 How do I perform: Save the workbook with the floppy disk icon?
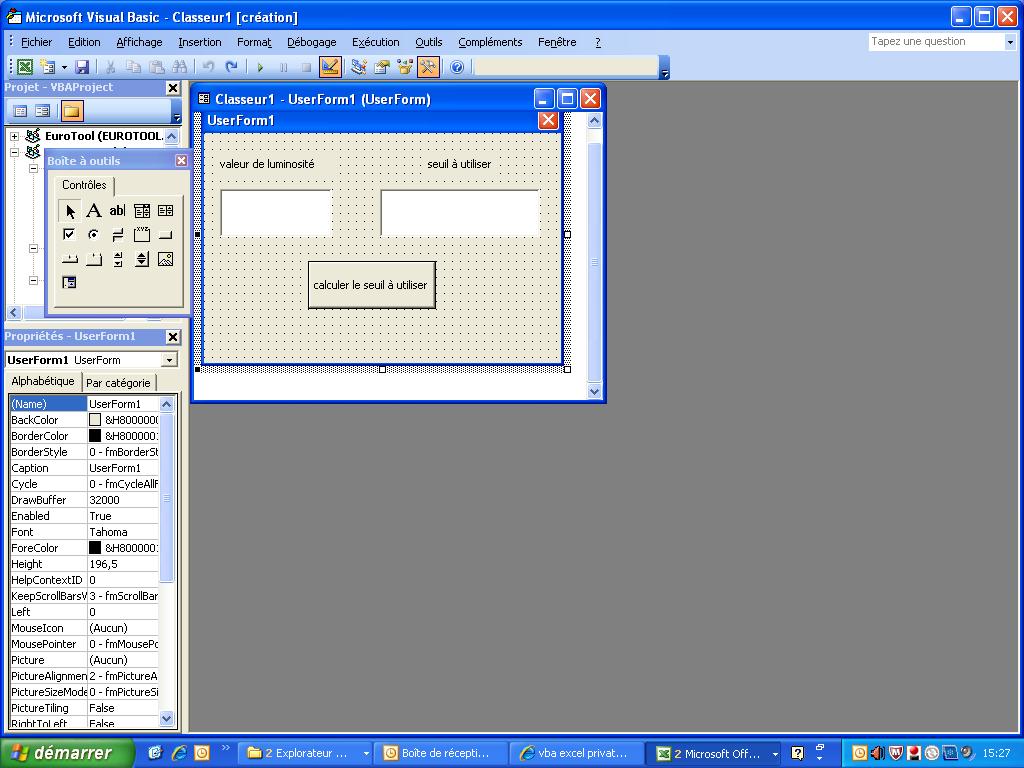[x=82, y=67]
